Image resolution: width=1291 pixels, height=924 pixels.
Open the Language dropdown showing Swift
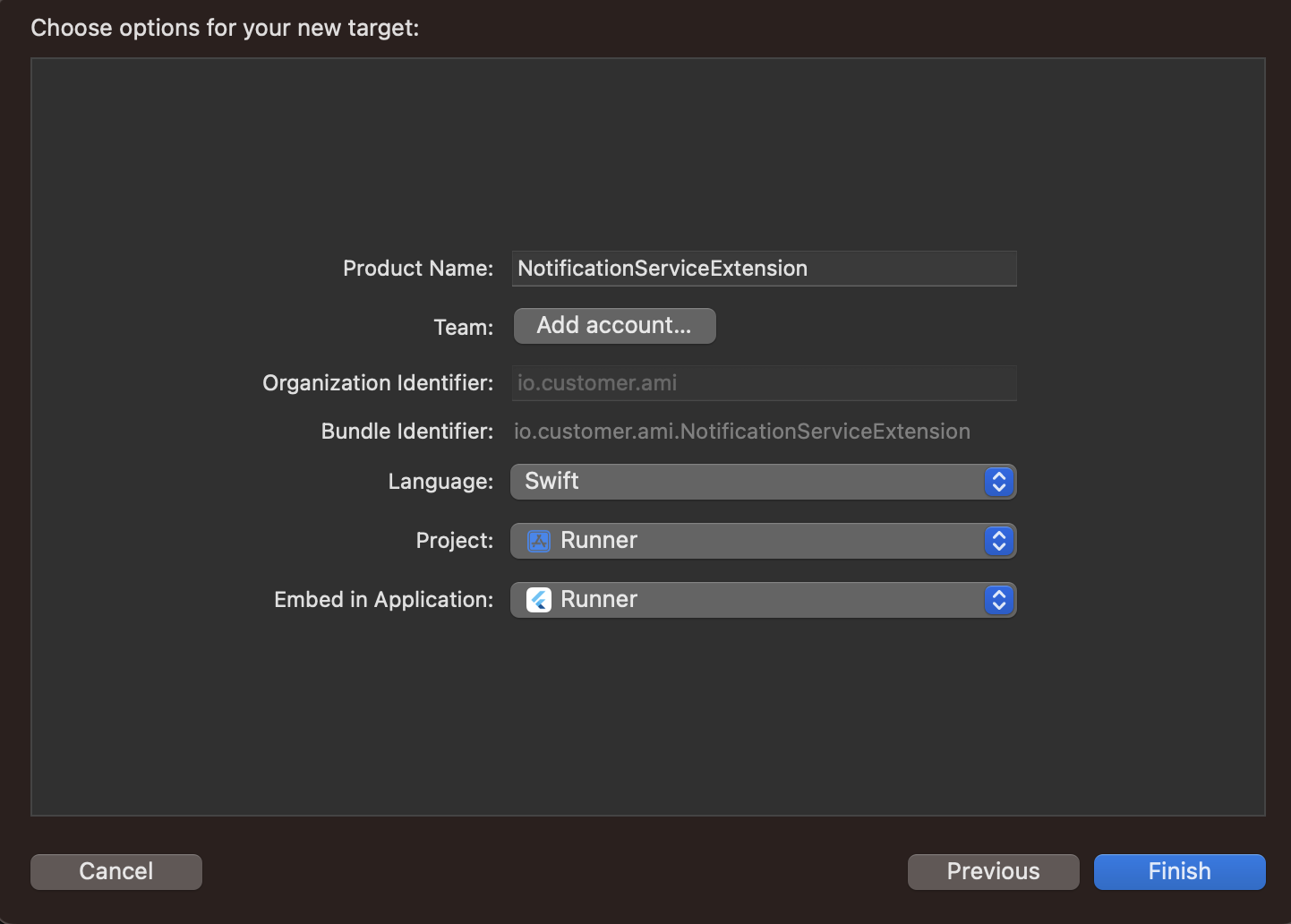coord(764,482)
